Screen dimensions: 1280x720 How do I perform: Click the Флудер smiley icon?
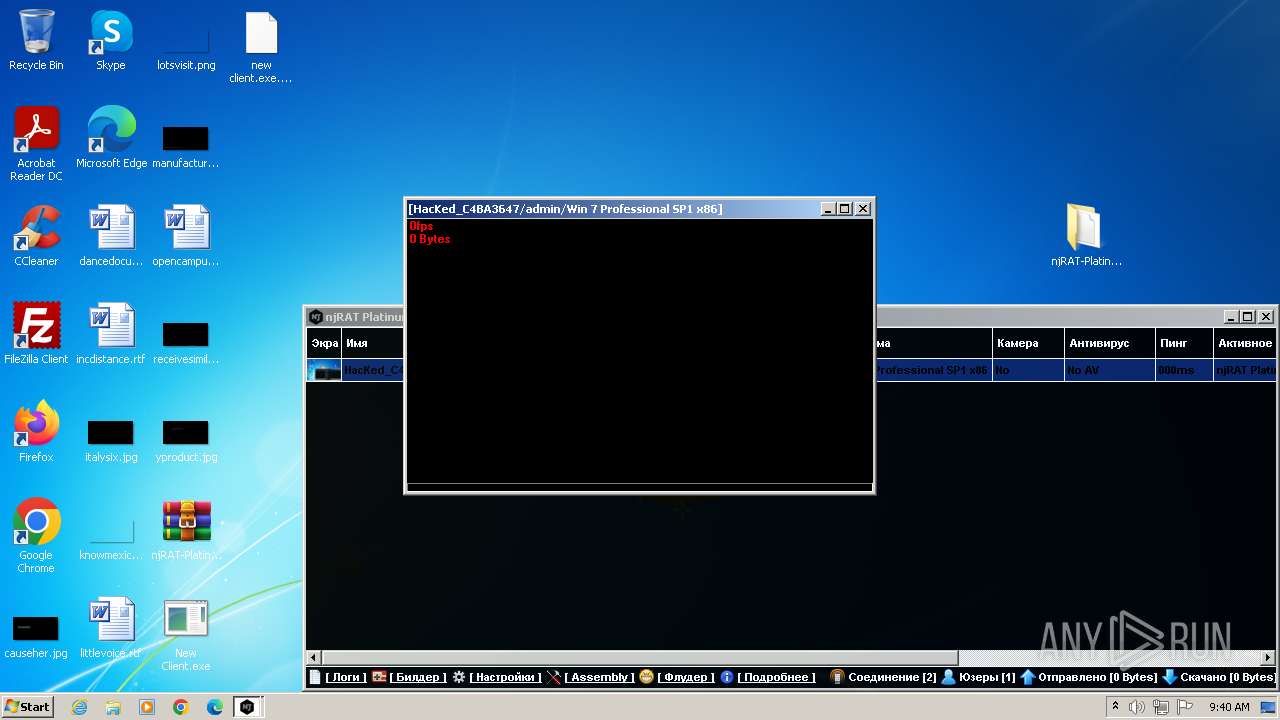(x=646, y=677)
